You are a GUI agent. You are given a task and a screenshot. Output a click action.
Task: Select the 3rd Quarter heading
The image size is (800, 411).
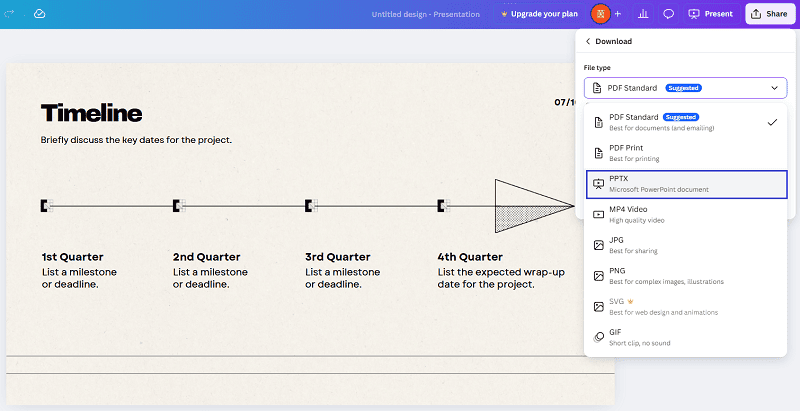point(338,257)
